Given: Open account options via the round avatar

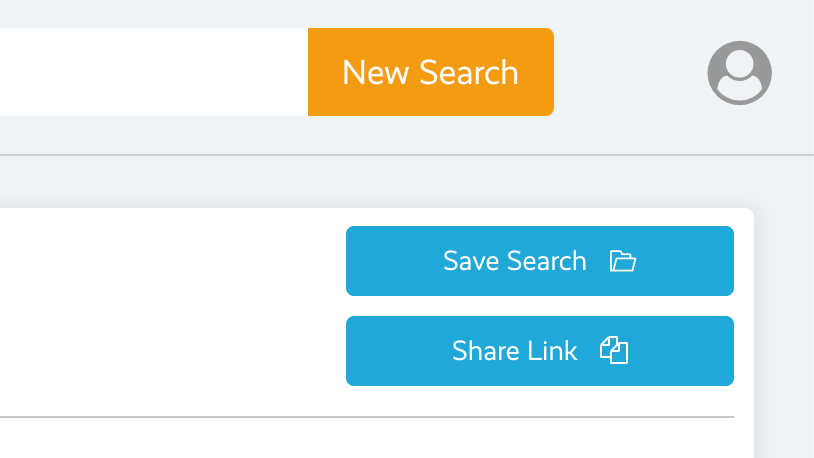Looking at the screenshot, I should (739, 73).
